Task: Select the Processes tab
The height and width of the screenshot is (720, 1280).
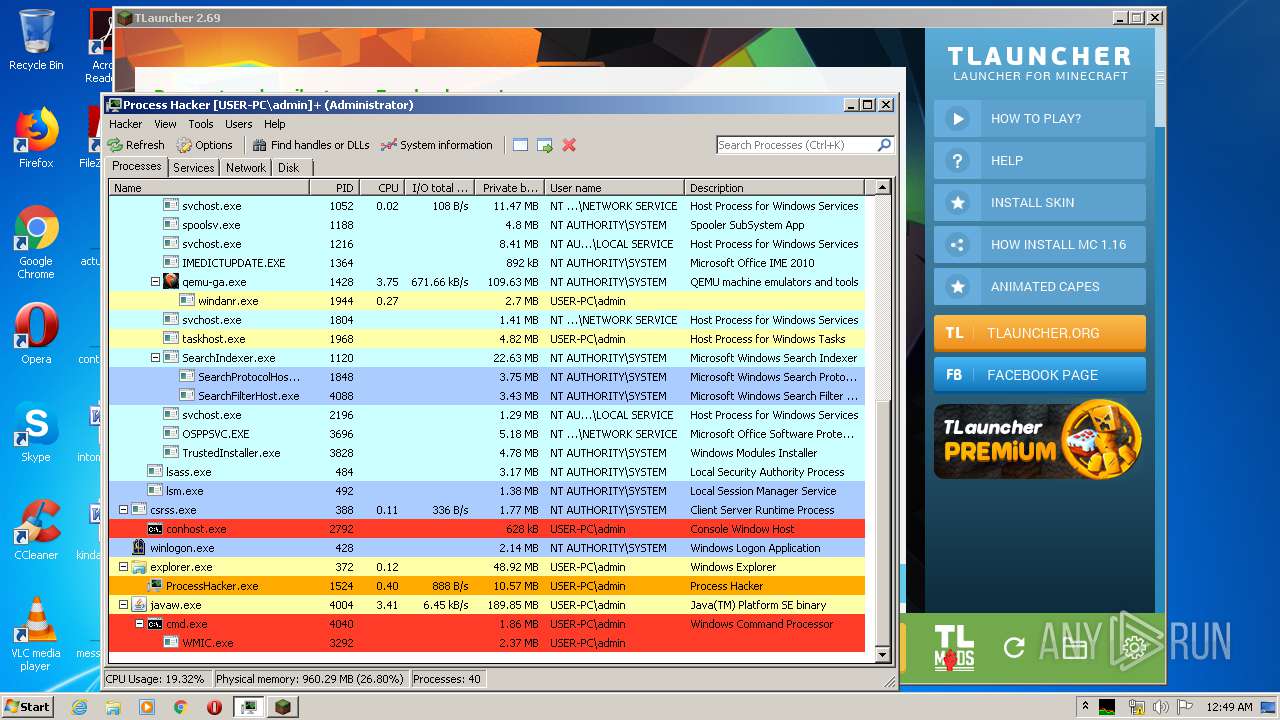Action: coord(137,167)
